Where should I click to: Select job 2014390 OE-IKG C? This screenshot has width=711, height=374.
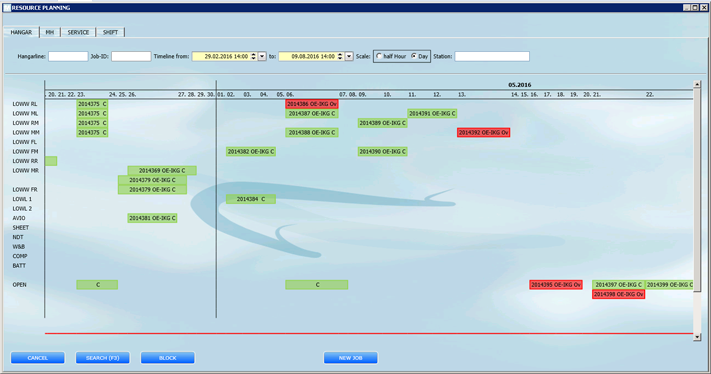[382, 151]
